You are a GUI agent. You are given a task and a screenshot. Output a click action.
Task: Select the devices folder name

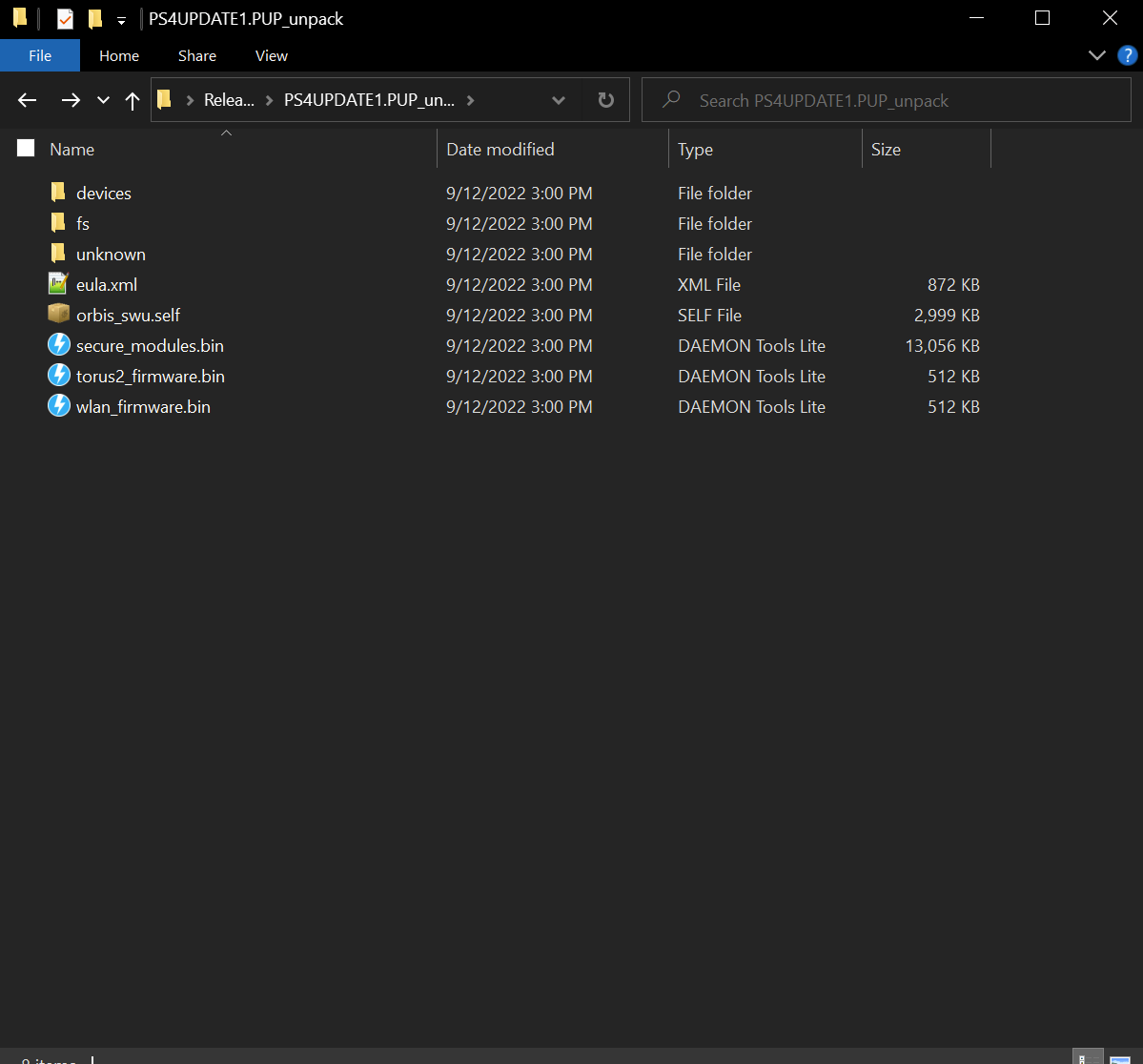[x=104, y=194]
